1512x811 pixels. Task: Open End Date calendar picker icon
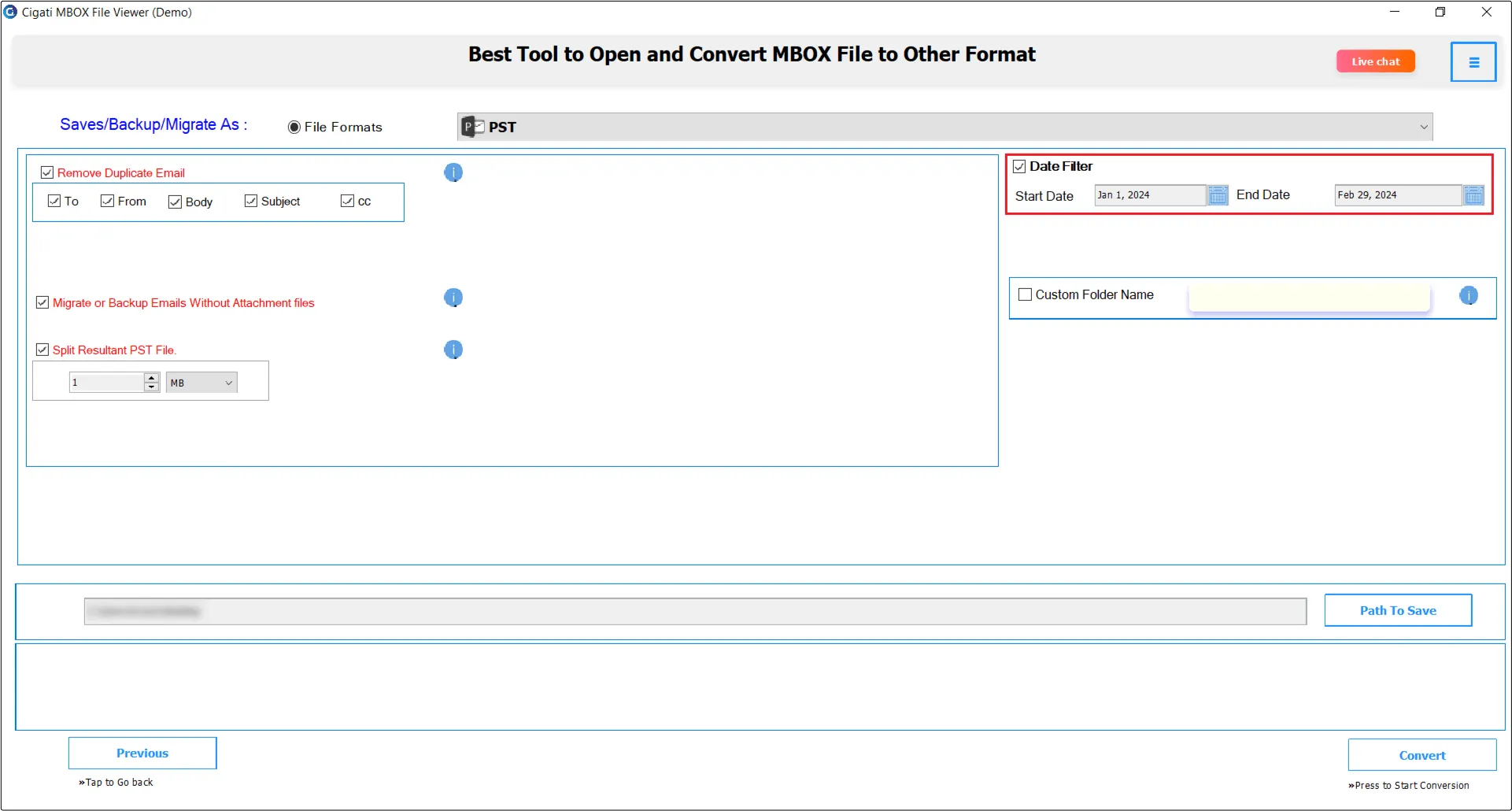coord(1474,195)
